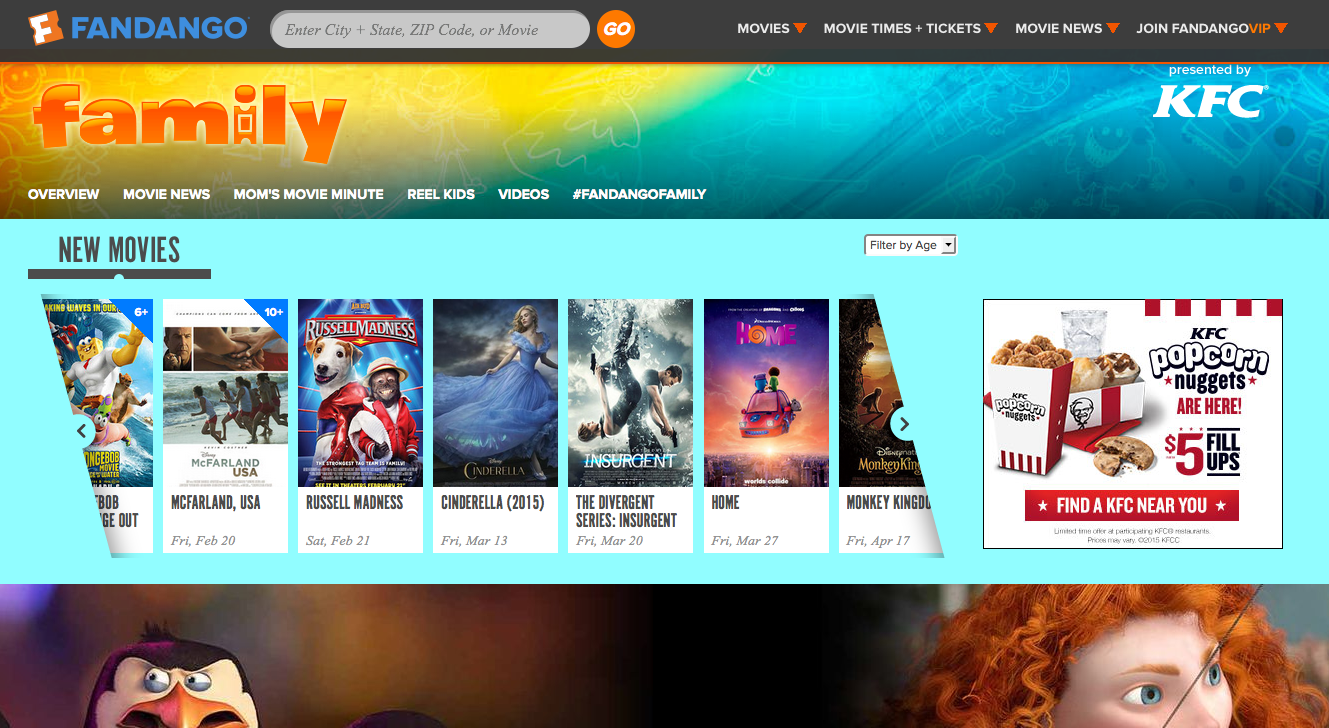The height and width of the screenshot is (728, 1329).
Task: Click the Fri, Feb 20 release date
Action: pos(203,541)
